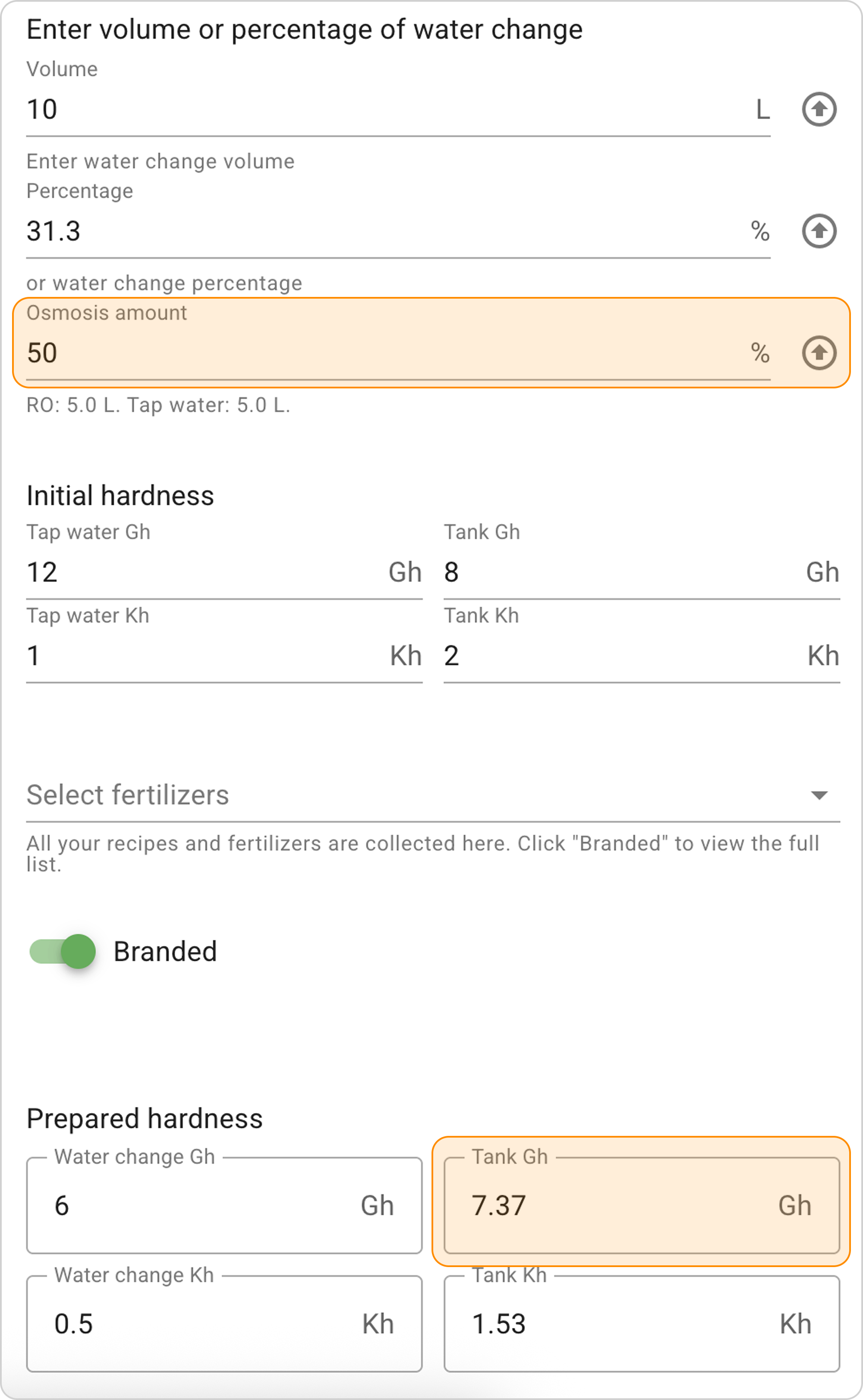Click the Tap water Kh input
This screenshot has height=1400, width=863.
tap(224, 656)
